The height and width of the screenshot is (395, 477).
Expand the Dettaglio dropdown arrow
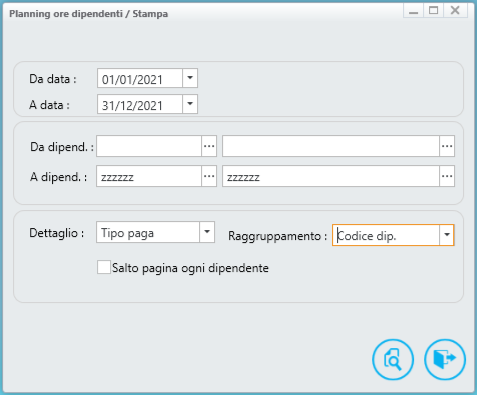click(x=207, y=232)
